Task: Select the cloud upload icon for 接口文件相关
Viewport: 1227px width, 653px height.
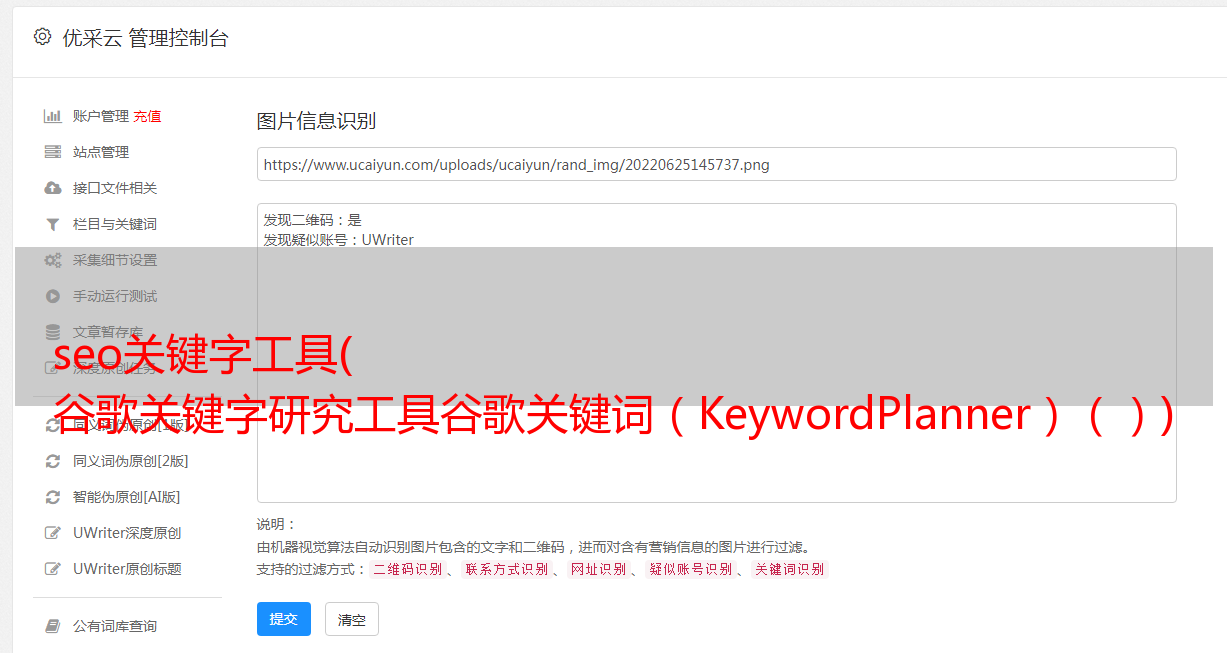Action: [53, 188]
